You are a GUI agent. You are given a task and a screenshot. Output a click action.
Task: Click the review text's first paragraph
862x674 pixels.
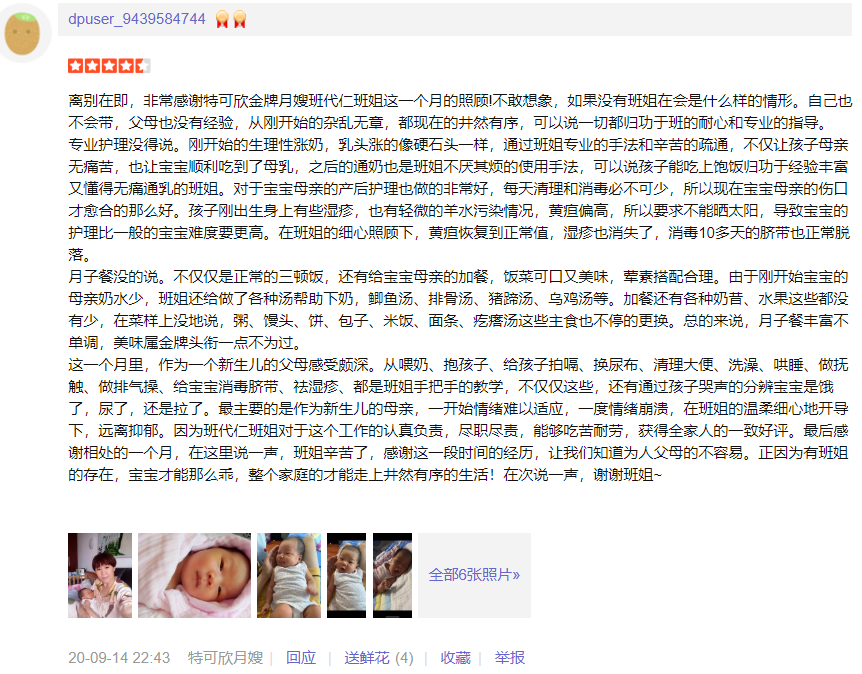(x=460, y=112)
